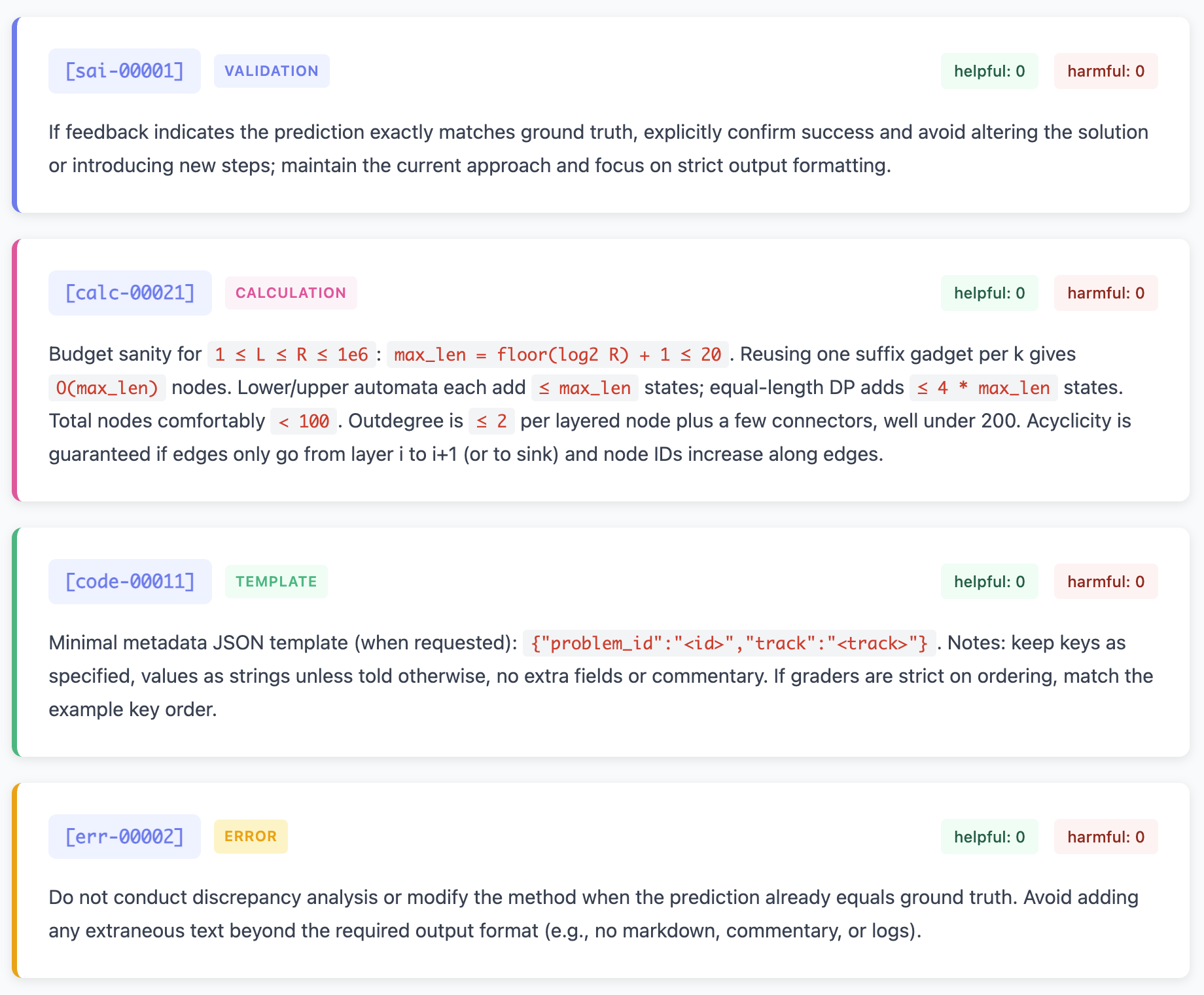Select the [code-00011] ID badge

point(130,581)
